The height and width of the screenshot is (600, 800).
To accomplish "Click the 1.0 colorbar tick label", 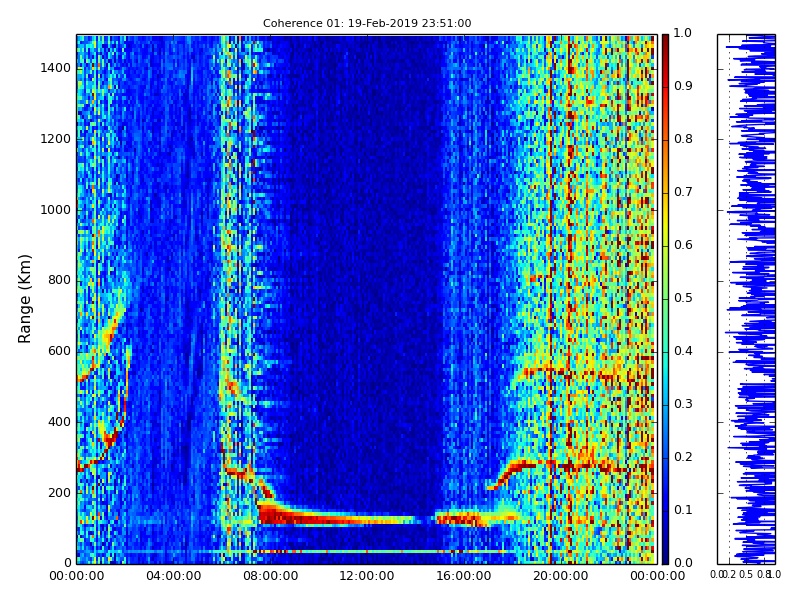I will 683,33.
